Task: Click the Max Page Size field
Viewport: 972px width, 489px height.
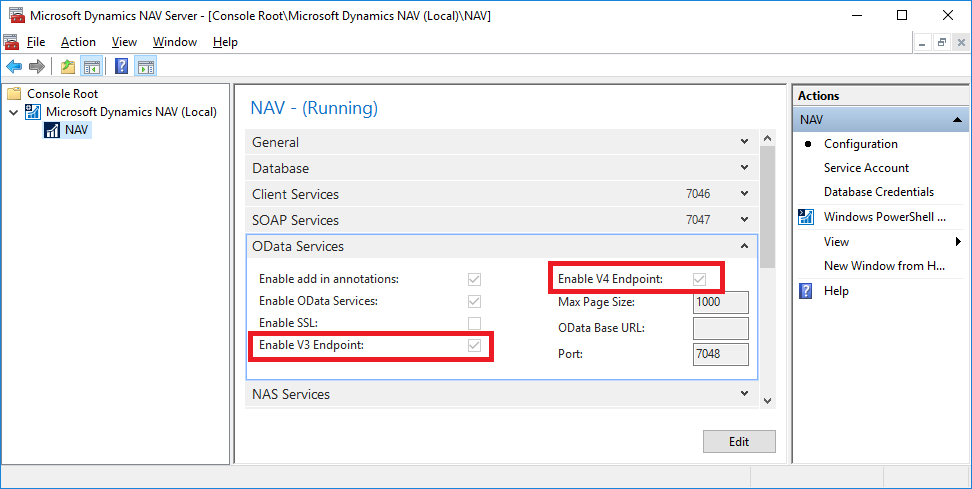Action: (x=720, y=302)
